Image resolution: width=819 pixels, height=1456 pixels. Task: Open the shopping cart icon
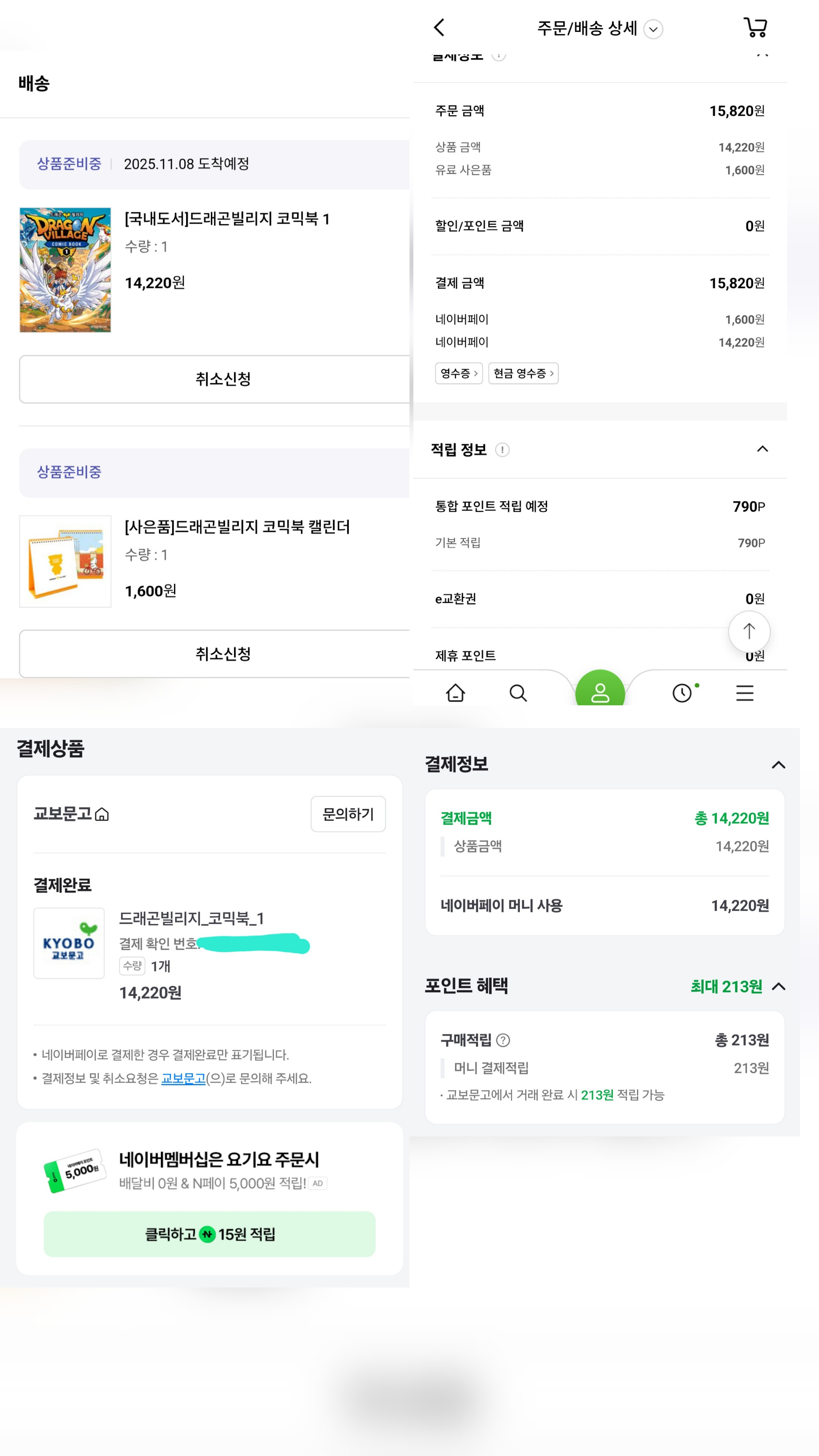(755, 27)
